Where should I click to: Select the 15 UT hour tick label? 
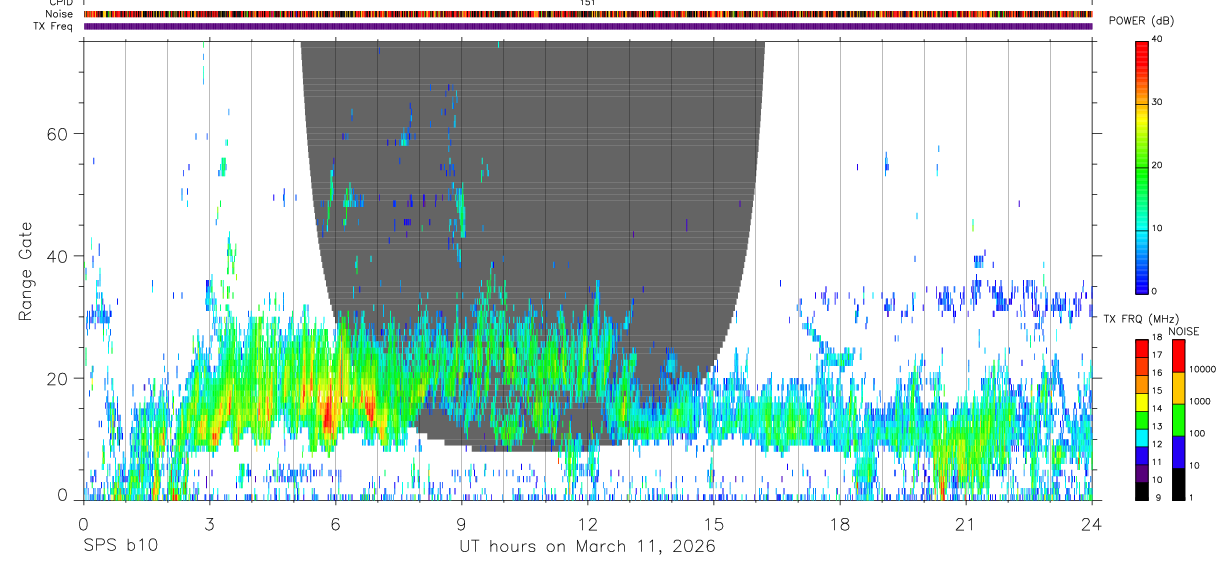pyautogui.click(x=714, y=523)
